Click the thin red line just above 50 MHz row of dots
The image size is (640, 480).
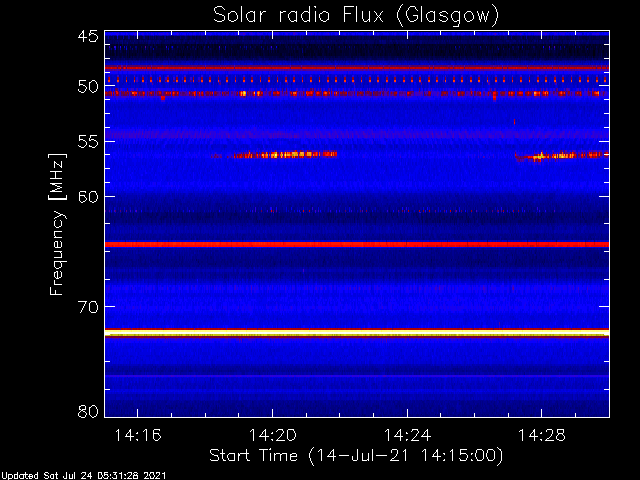coord(357,68)
